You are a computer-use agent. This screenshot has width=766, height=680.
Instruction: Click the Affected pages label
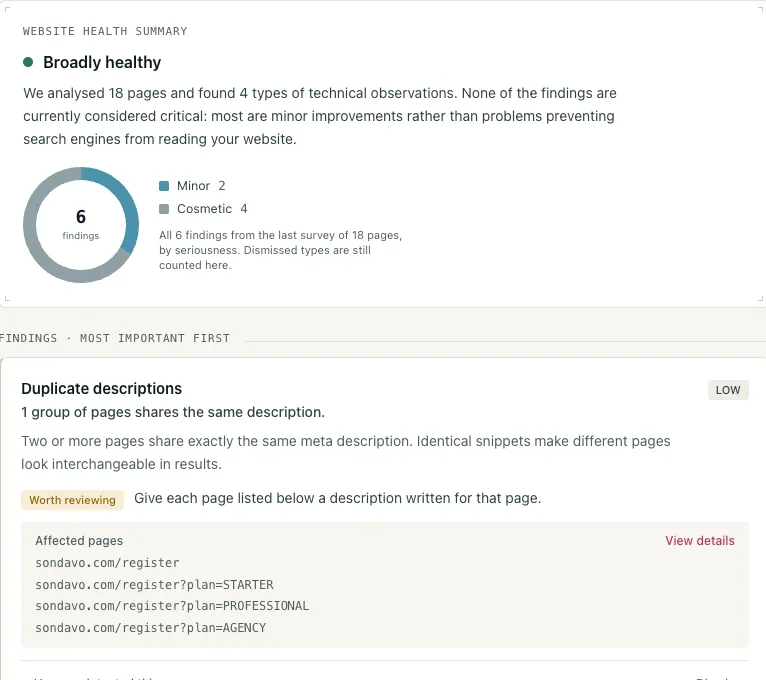(x=79, y=541)
